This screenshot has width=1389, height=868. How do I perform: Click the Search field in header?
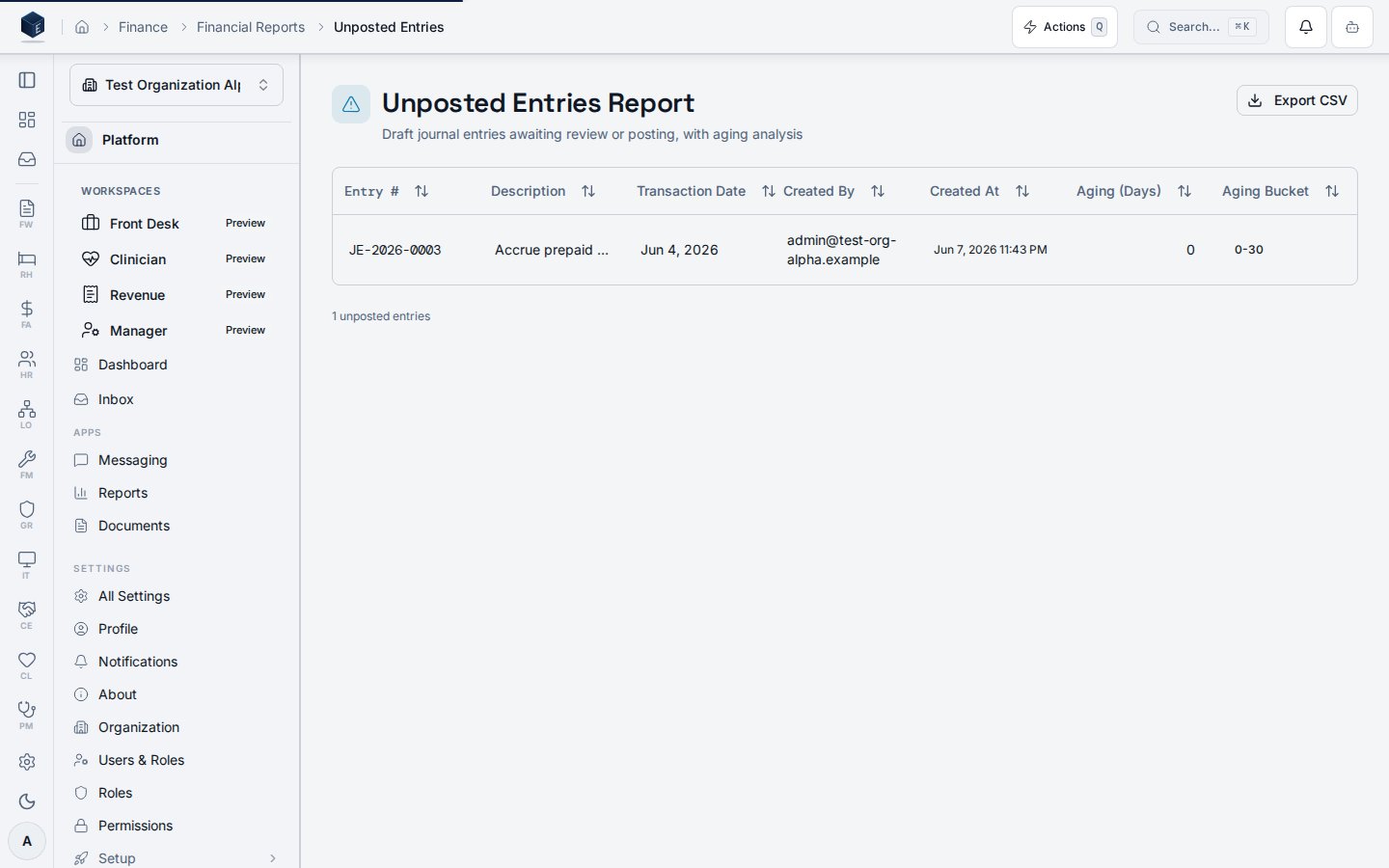[x=1201, y=27]
